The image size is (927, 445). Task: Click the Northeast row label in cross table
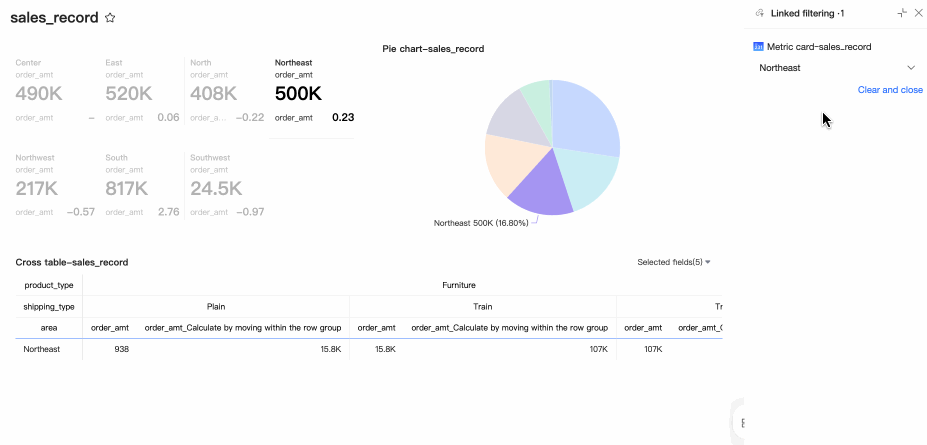[x=42, y=349]
